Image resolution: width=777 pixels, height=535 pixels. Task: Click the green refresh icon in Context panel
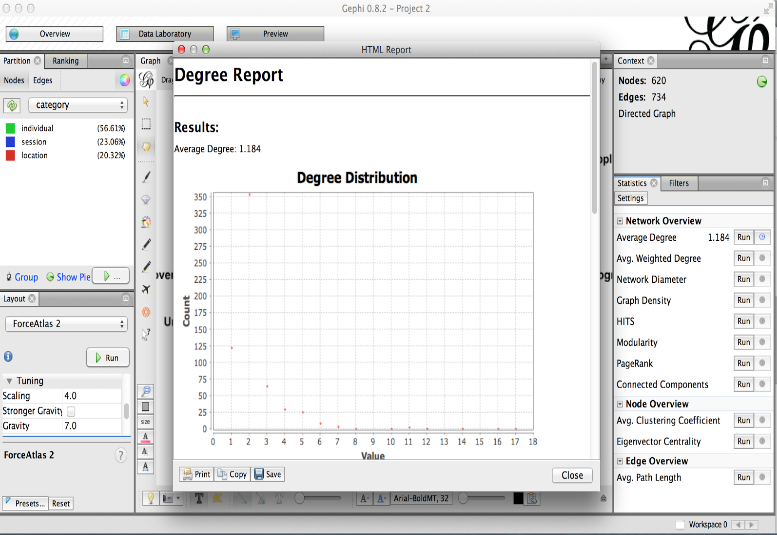click(x=762, y=82)
